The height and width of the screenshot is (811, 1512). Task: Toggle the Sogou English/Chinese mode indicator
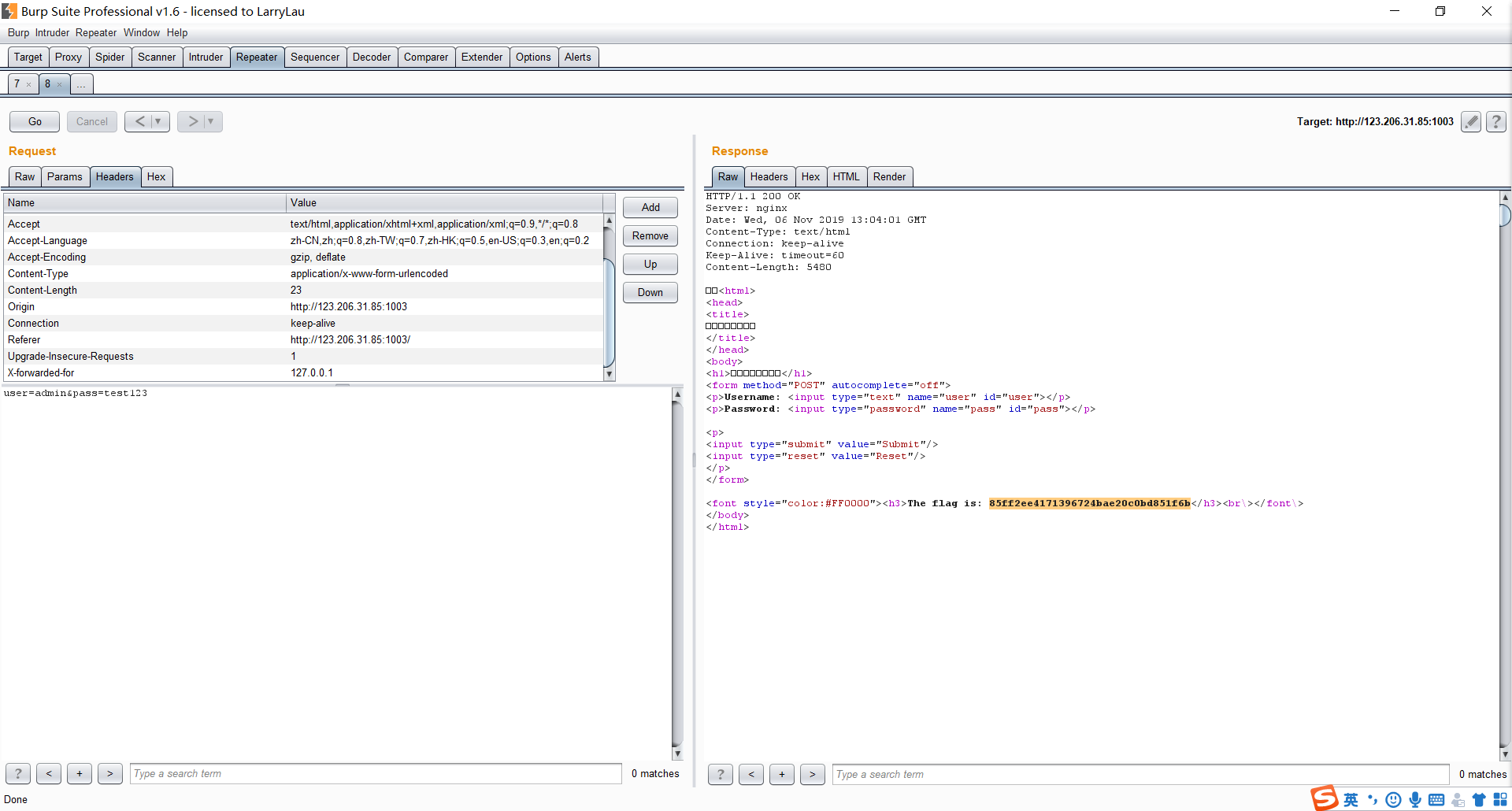(x=1351, y=800)
